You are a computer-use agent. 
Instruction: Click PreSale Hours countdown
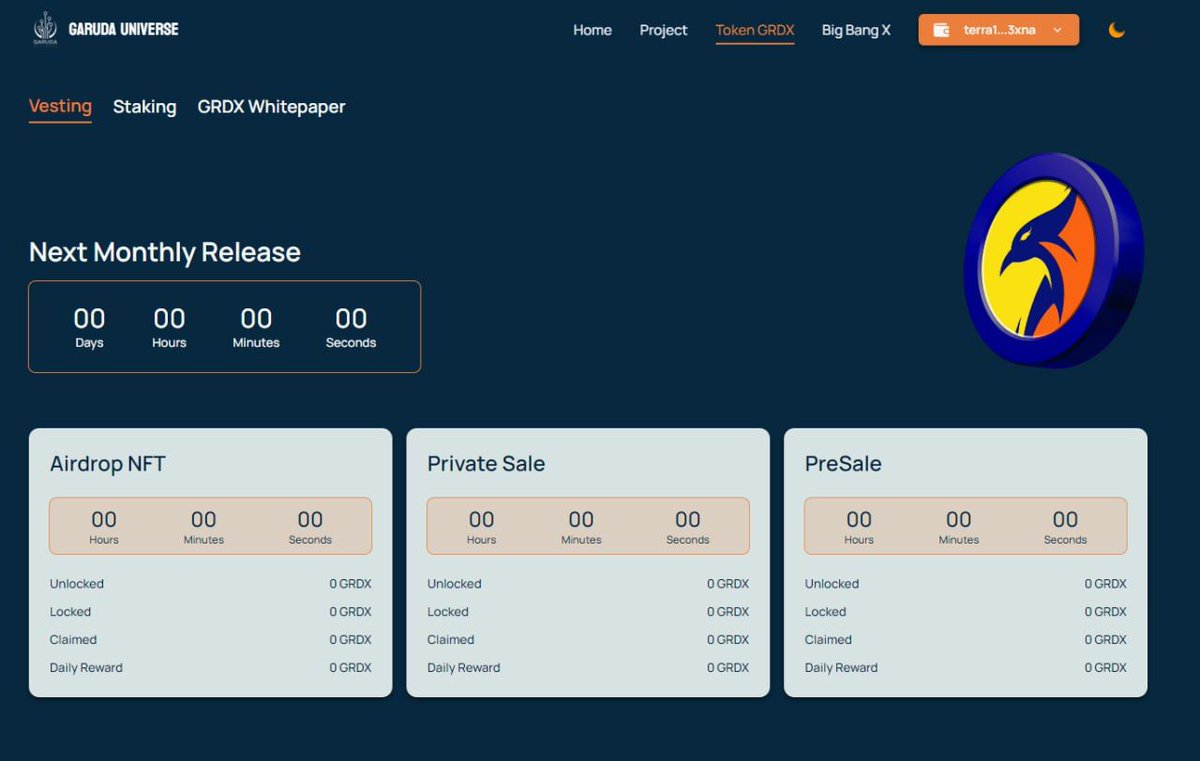tap(859, 519)
